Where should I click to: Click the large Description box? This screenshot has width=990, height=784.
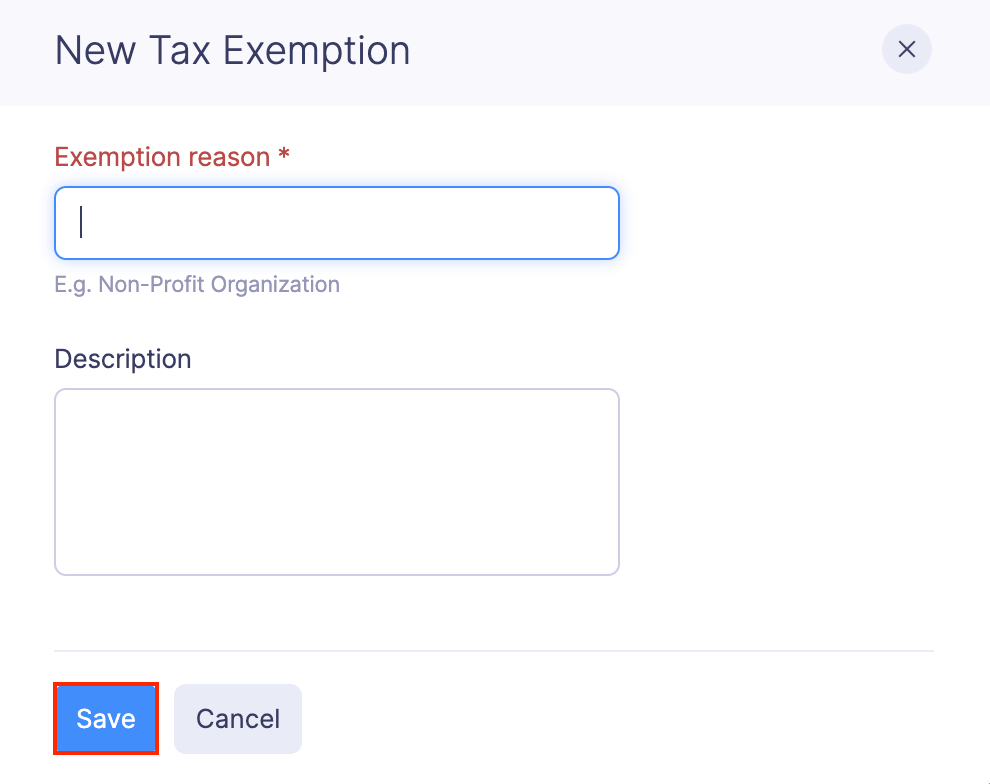click(336, 480)
